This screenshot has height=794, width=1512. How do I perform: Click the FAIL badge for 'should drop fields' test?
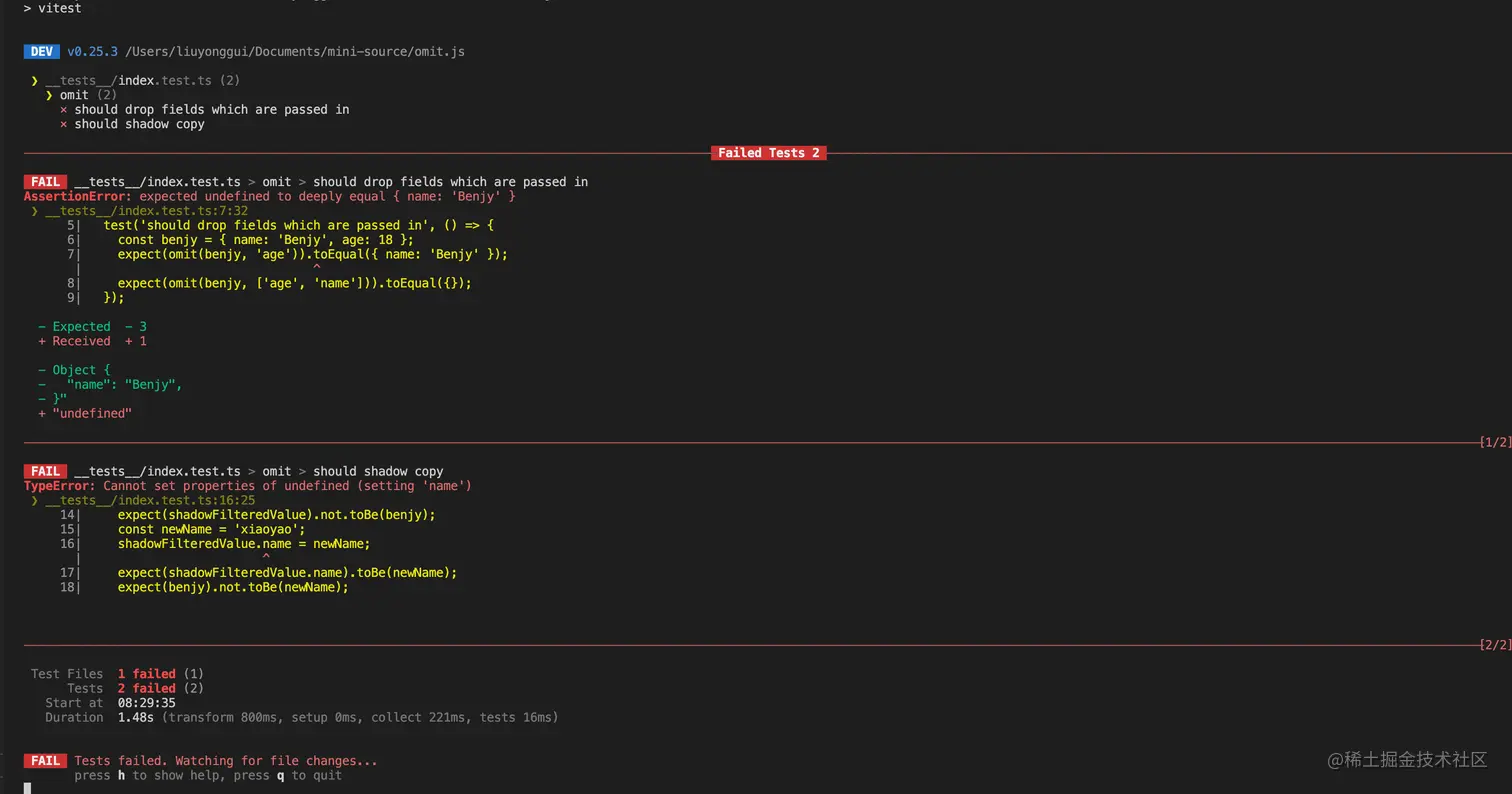pyautogui.click(x=45, y=182)
